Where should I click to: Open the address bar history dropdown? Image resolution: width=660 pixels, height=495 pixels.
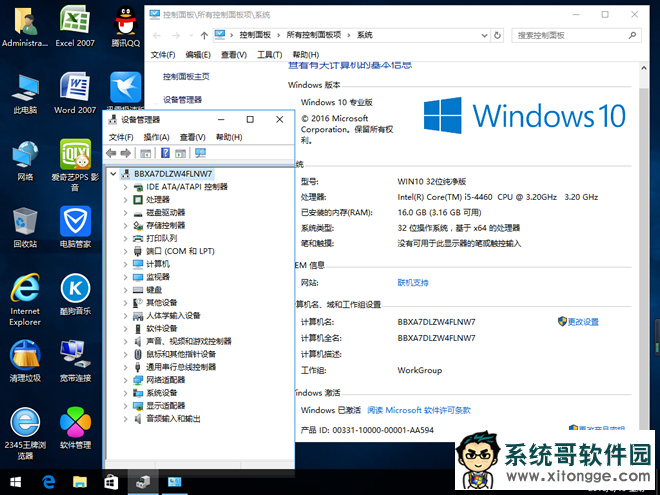pyautogui.click(x=484, y=35)
